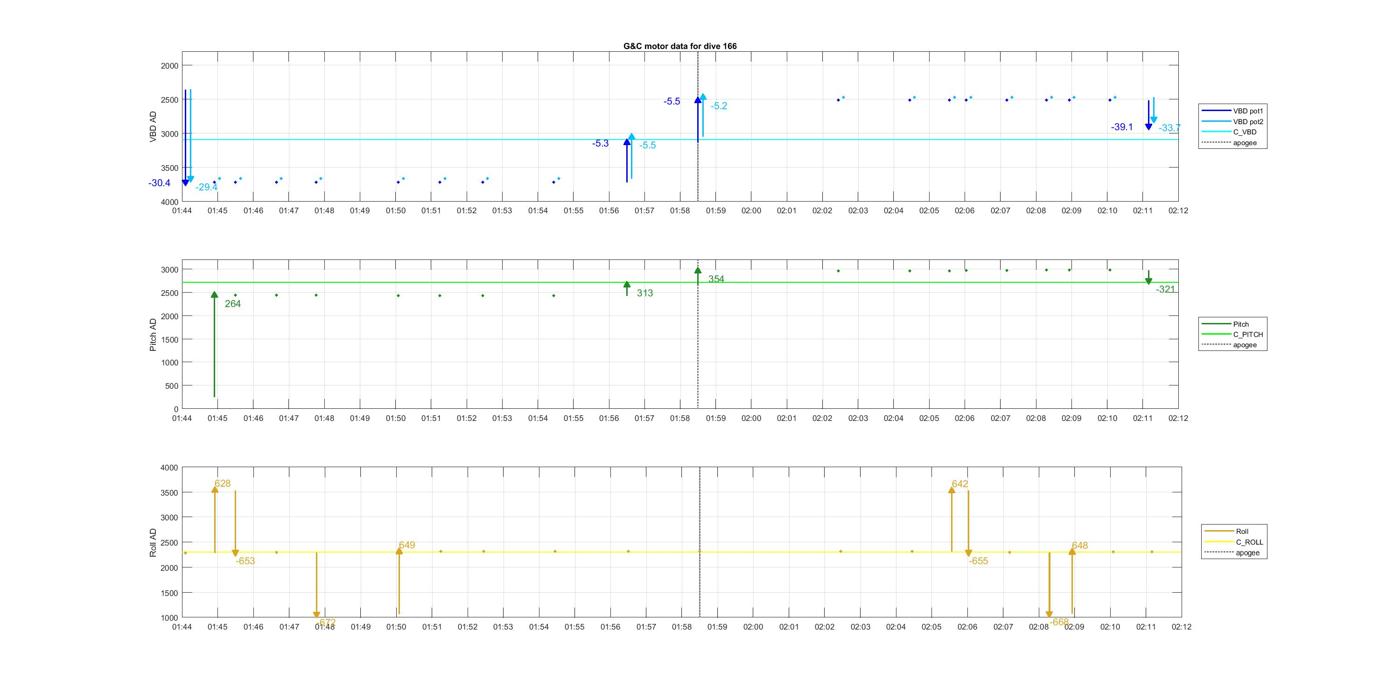Click the "354" pitch annotation
The width and height of the screenshot is (1400, 693).
pyautogui.click(x=716, y=279)
